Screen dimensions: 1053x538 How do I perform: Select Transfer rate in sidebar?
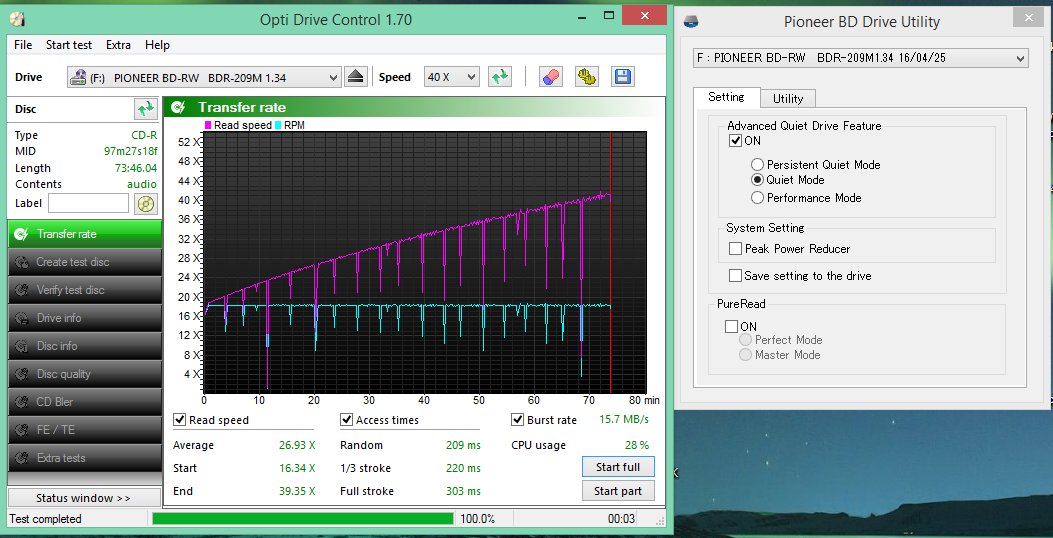[x=85, y=234]
